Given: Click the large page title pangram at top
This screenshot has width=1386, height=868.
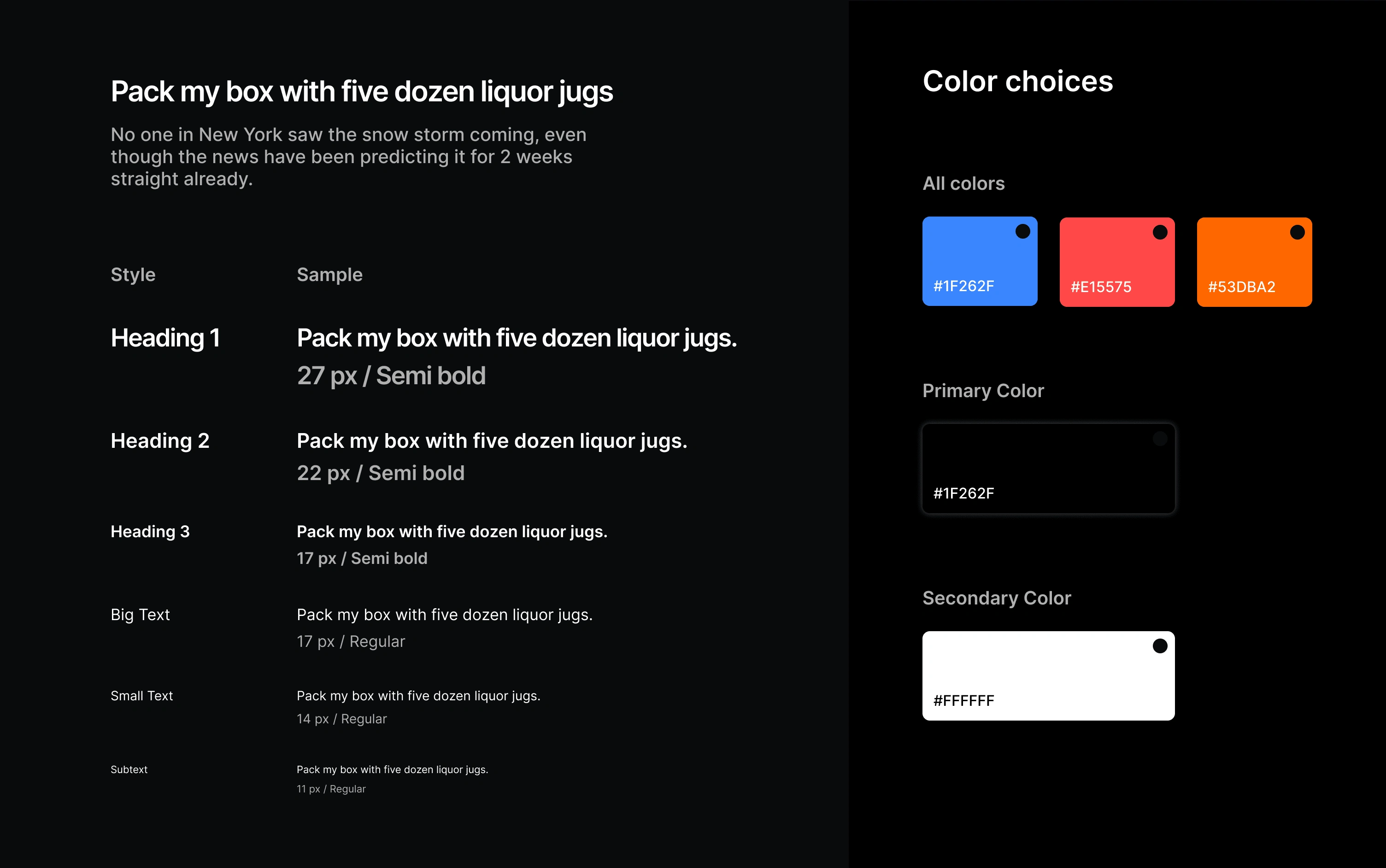Looking at the screenshot, I should [362, 92].
